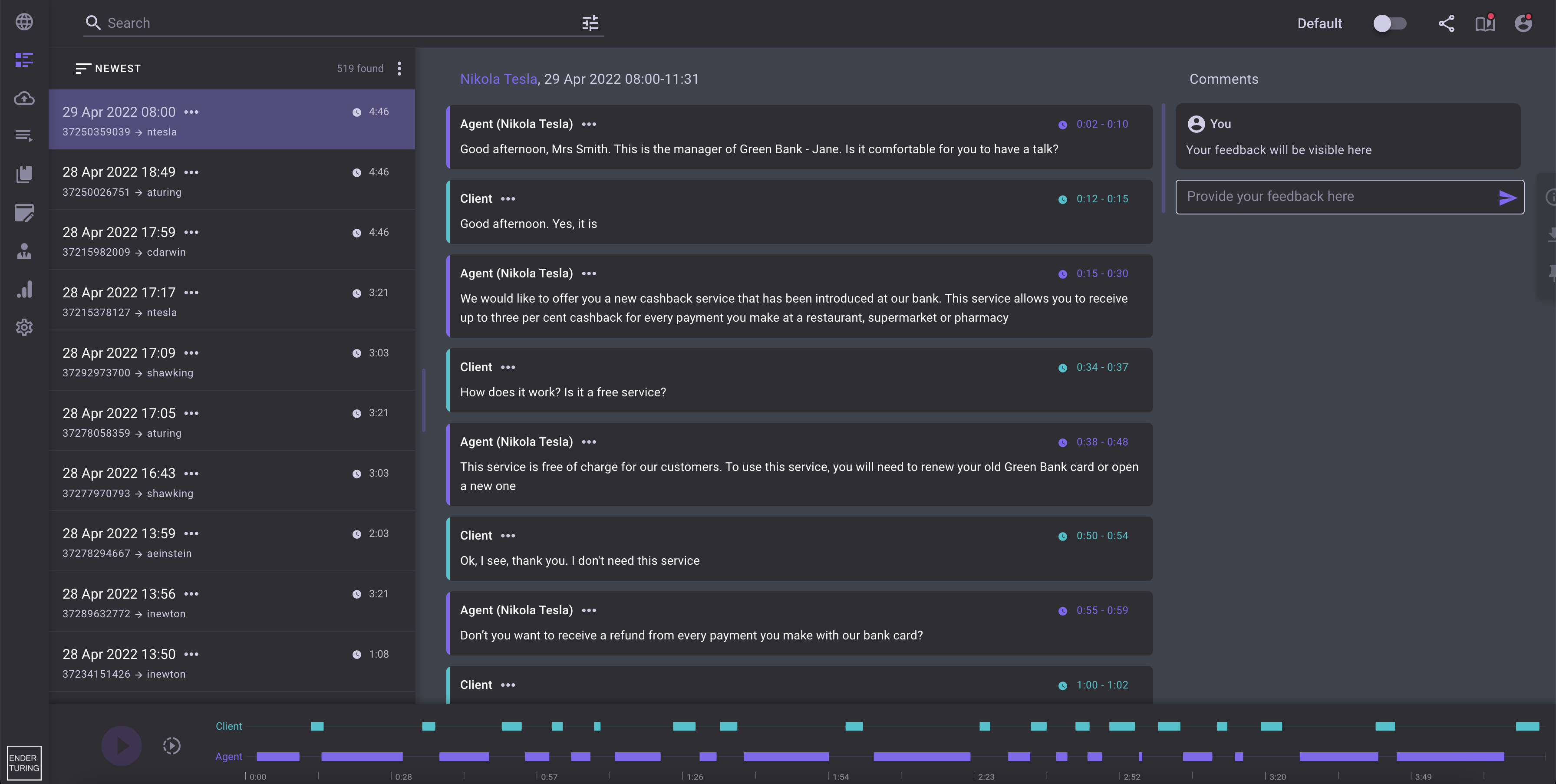Image resolution: width=1556 pixels, height=784 pixels.
Task: Jump to timestamp 0:02 - 0:10
Action: [x=1102, y=124]
